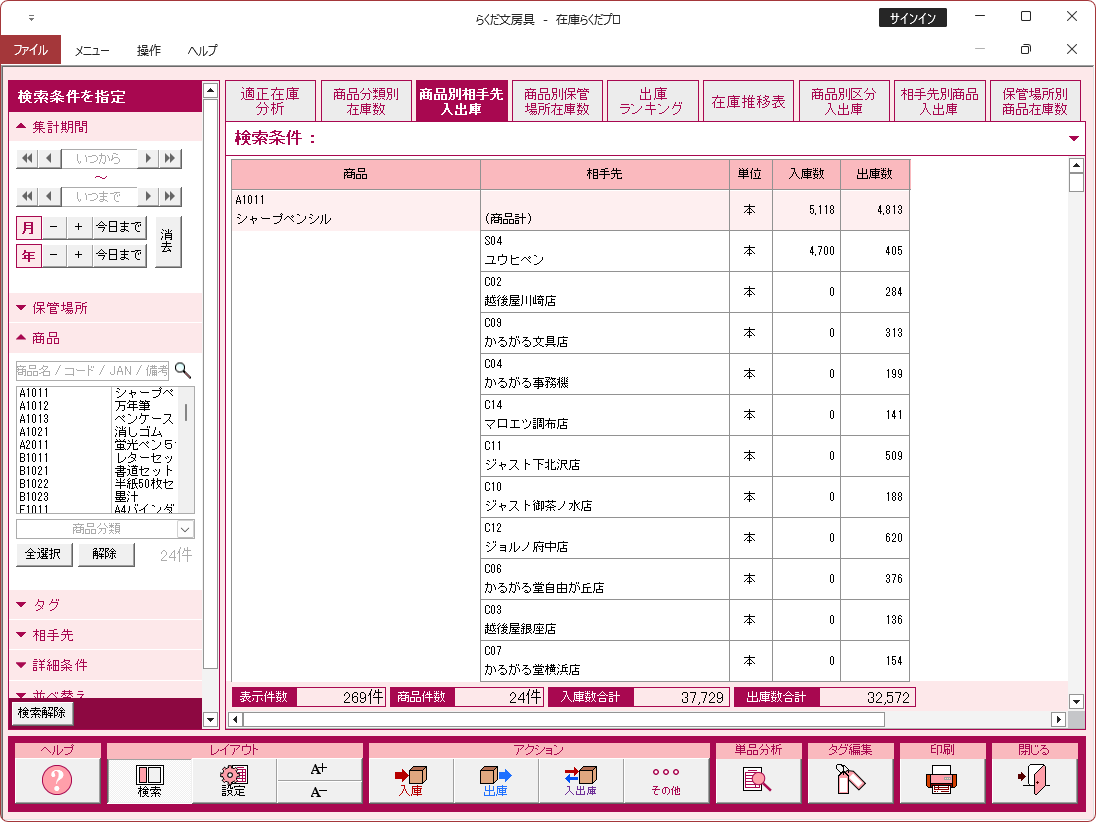Click the product search input field
The height and width of the screenshot is (822, 1096).
click(x=93, y=370)
